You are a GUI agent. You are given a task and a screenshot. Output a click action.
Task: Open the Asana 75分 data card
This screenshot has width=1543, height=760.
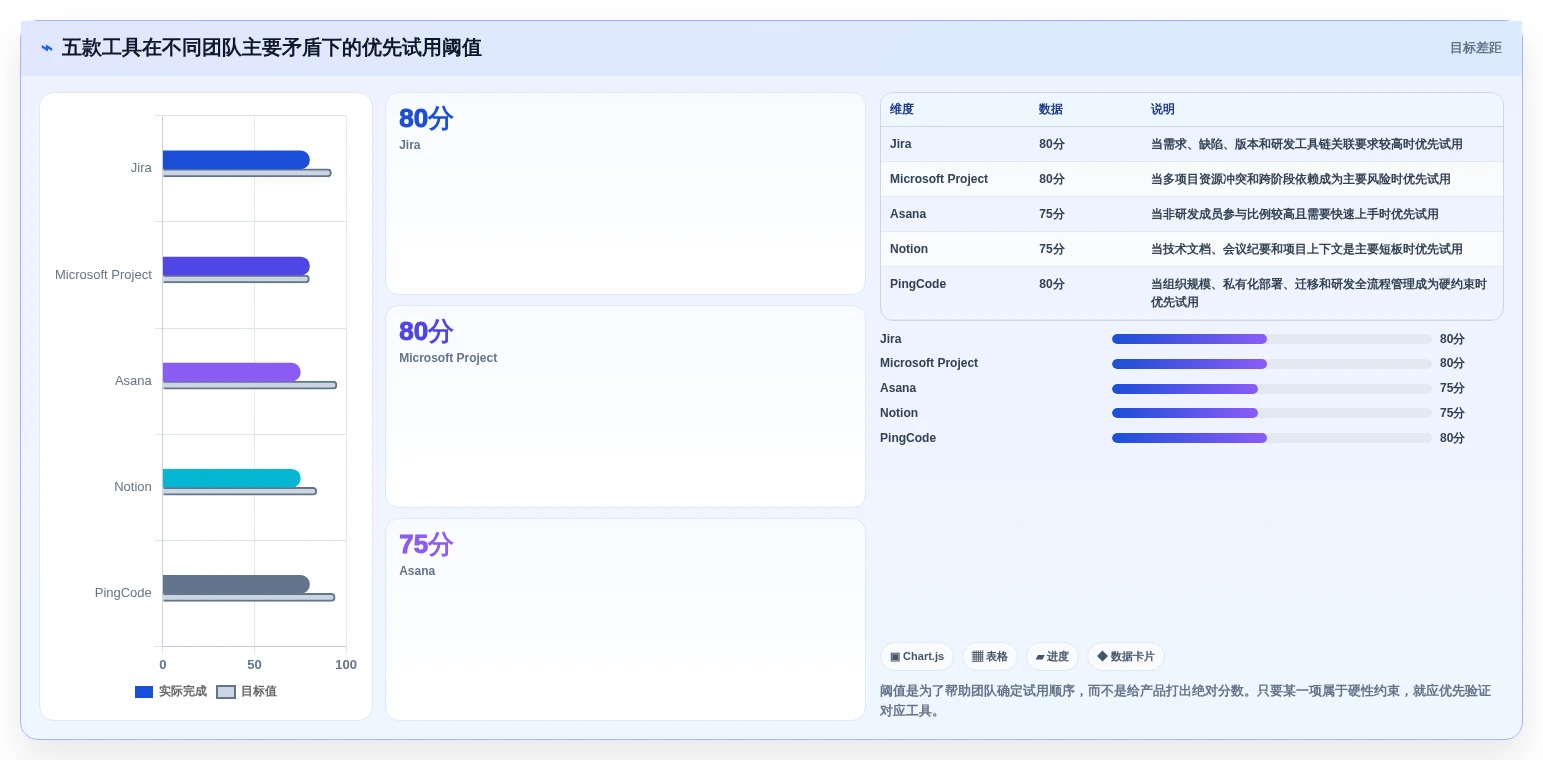(625, 619)
